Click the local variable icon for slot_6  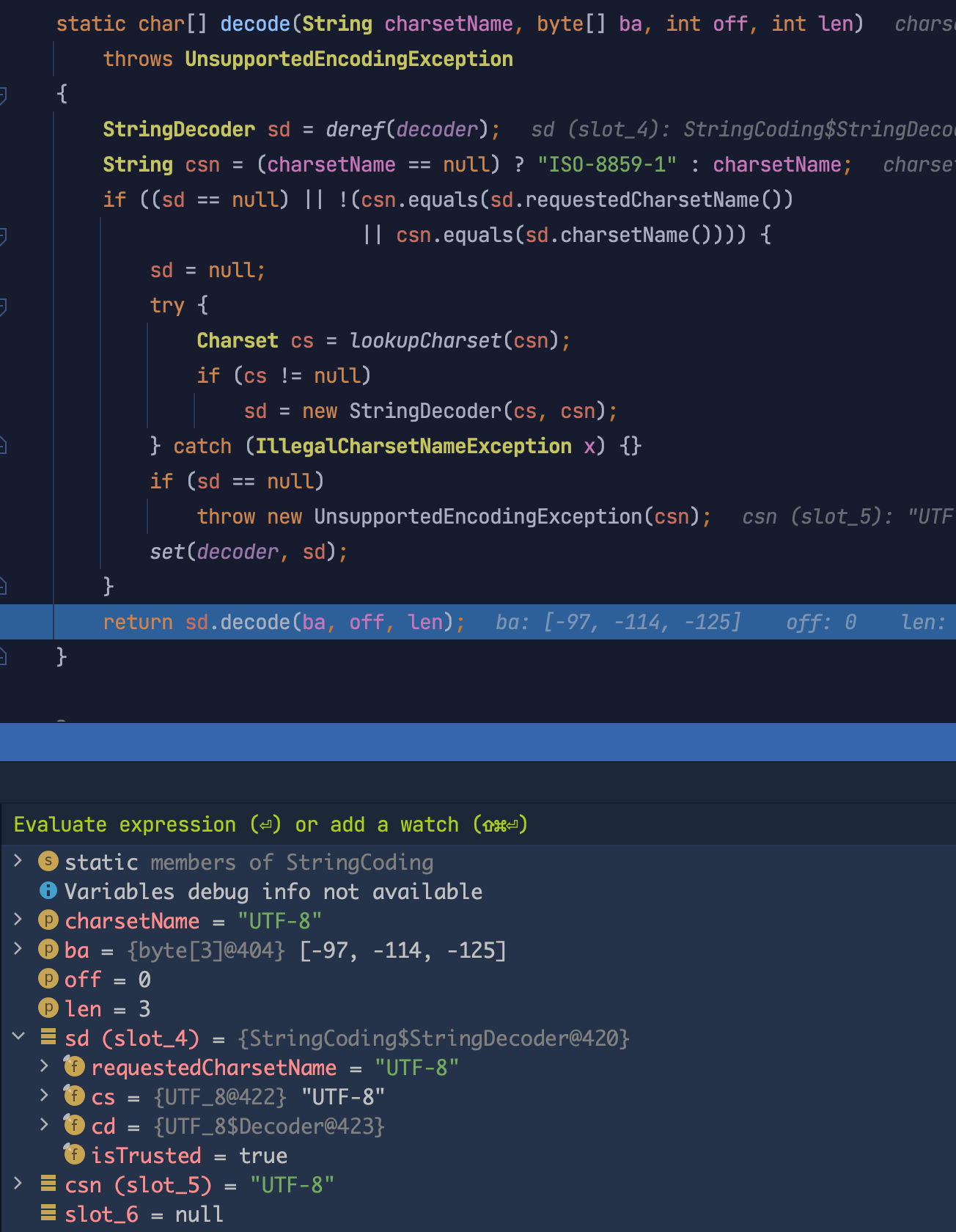[x=48, y=1213]
